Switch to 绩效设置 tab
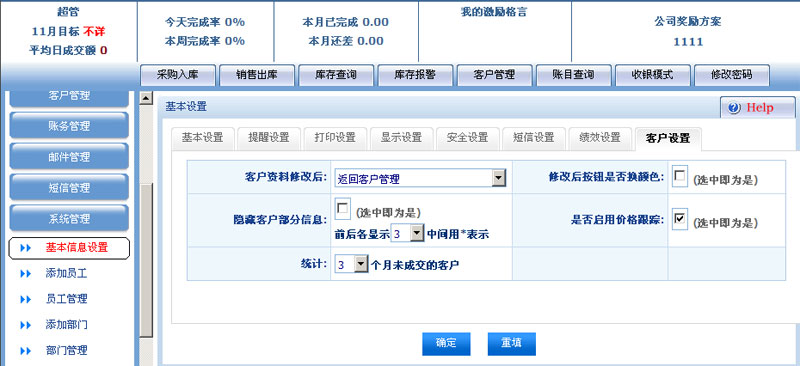The height and width of the screenshot is (366, 800). coord(601,137)
